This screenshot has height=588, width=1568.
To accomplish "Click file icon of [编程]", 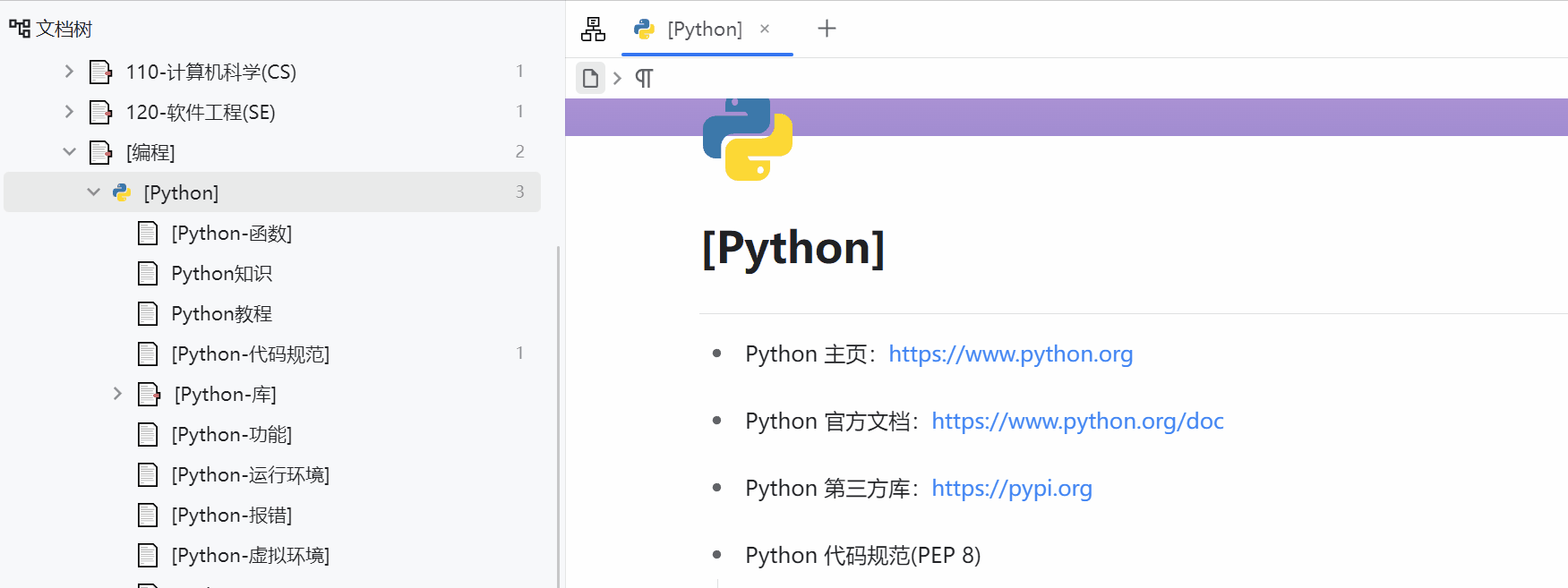I will (101, 152).
